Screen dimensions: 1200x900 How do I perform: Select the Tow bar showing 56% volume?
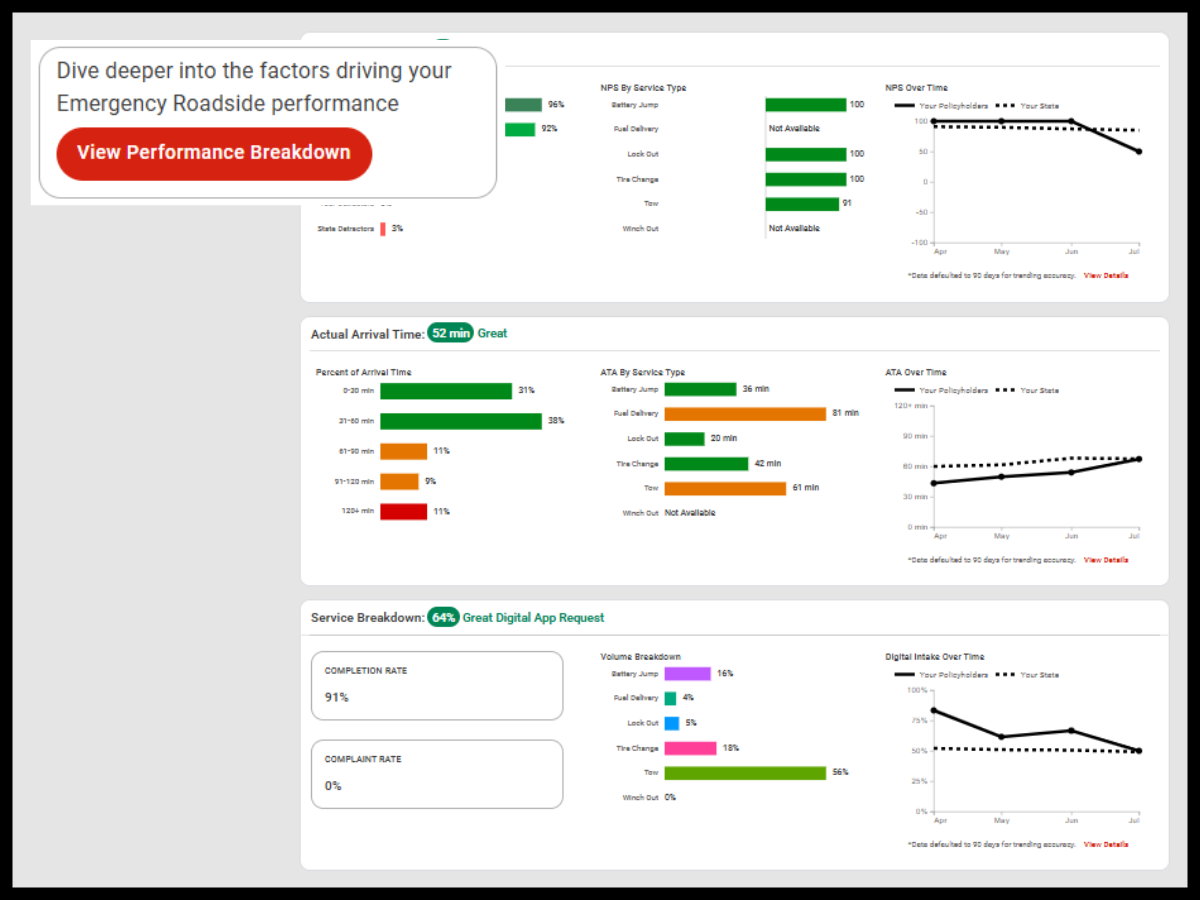click(x=744, y=772)
